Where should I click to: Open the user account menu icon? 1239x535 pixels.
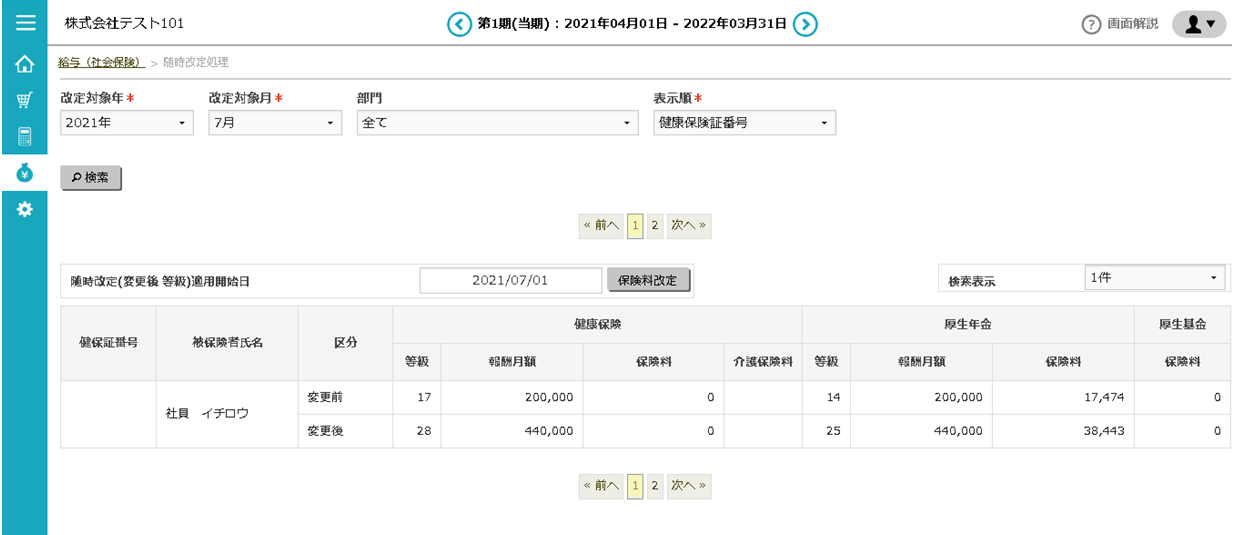[1198, 24]
